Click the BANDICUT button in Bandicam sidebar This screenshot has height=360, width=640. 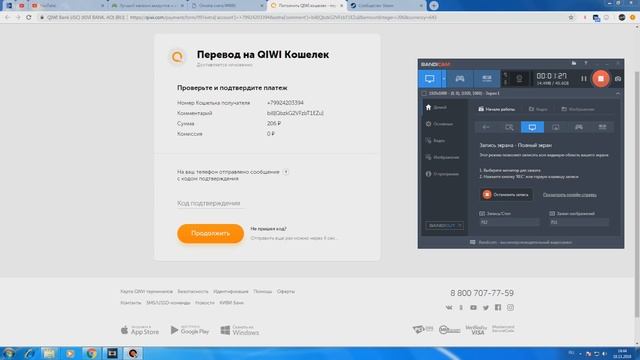point(444,225)
